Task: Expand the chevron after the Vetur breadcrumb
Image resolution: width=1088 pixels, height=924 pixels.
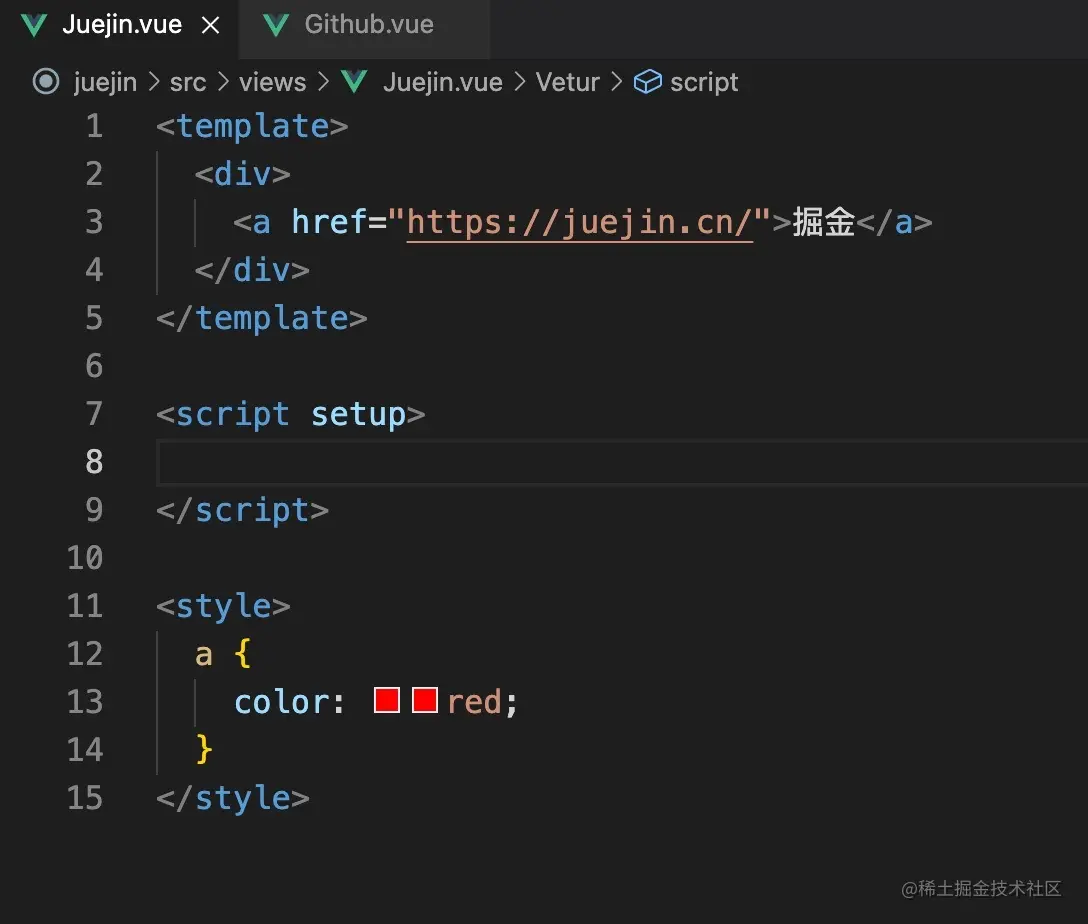Action: coord(616,83)
